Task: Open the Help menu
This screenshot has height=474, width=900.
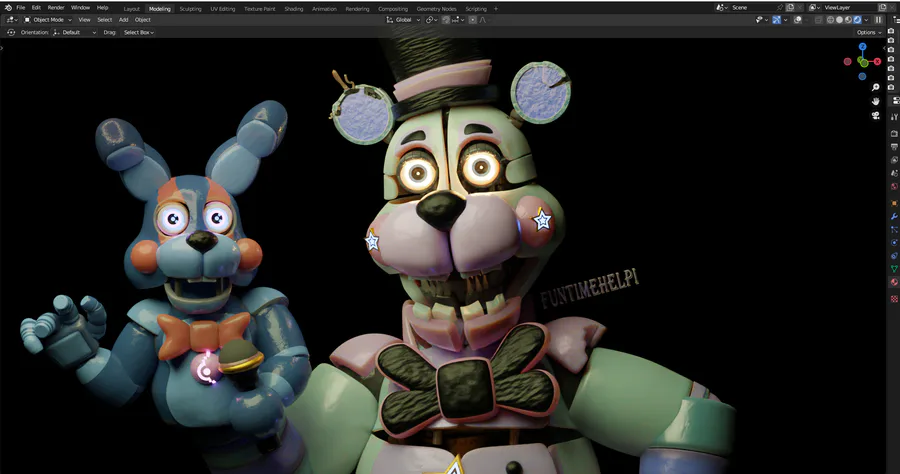Action: pos(102,7)
